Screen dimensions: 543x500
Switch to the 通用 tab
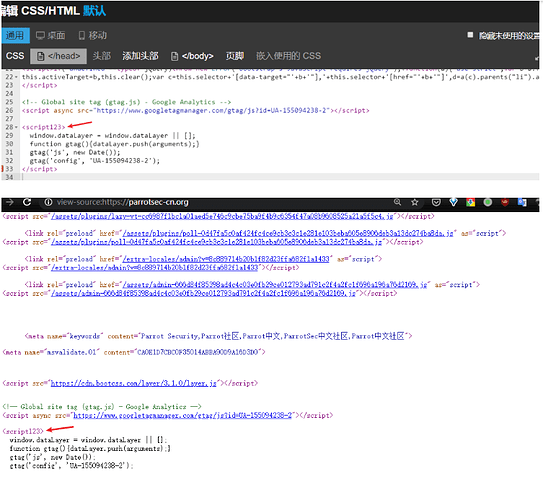[x=15, y=36]
